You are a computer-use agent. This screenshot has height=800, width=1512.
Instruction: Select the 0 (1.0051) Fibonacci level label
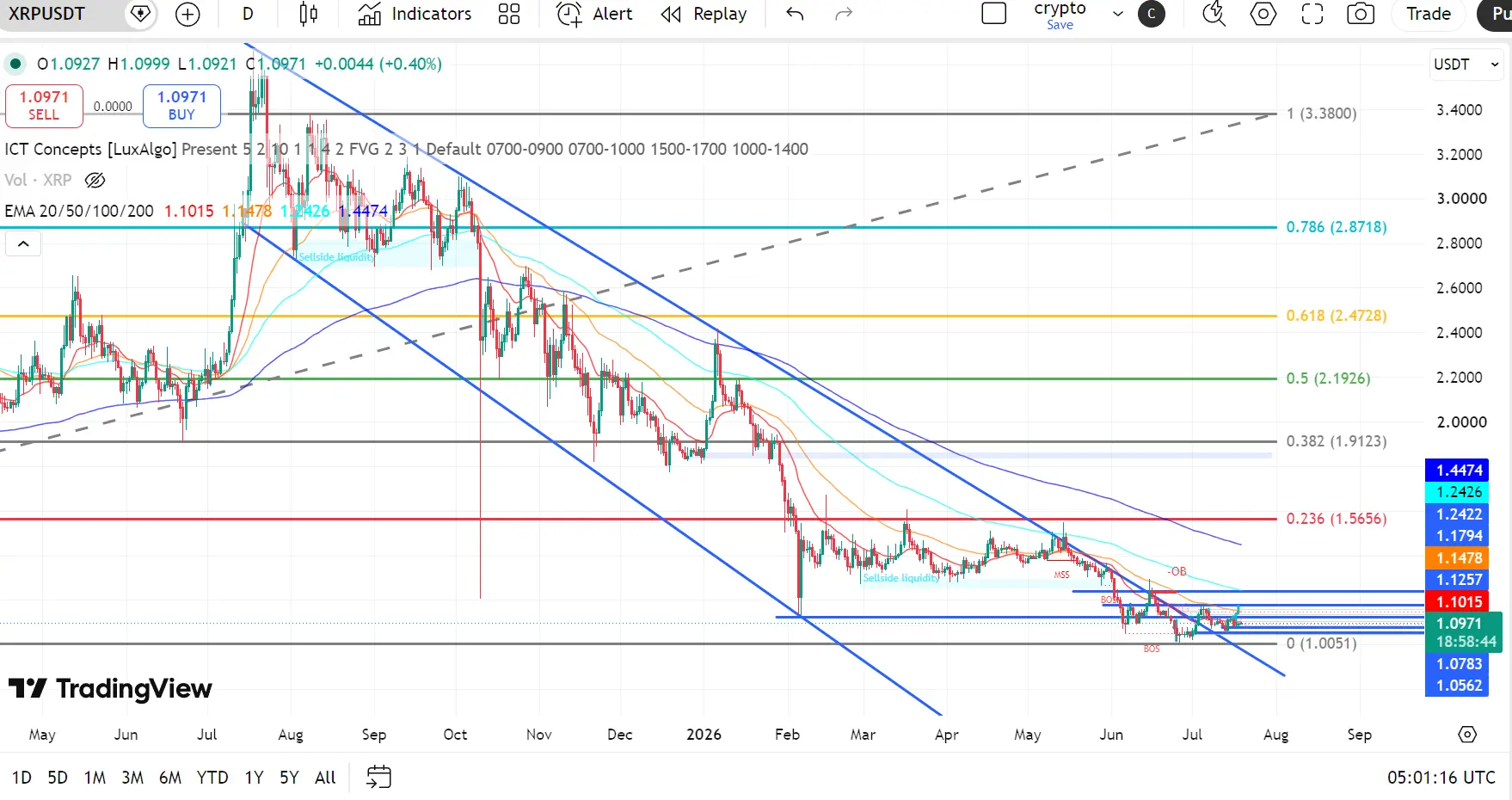click(1321, 643)
